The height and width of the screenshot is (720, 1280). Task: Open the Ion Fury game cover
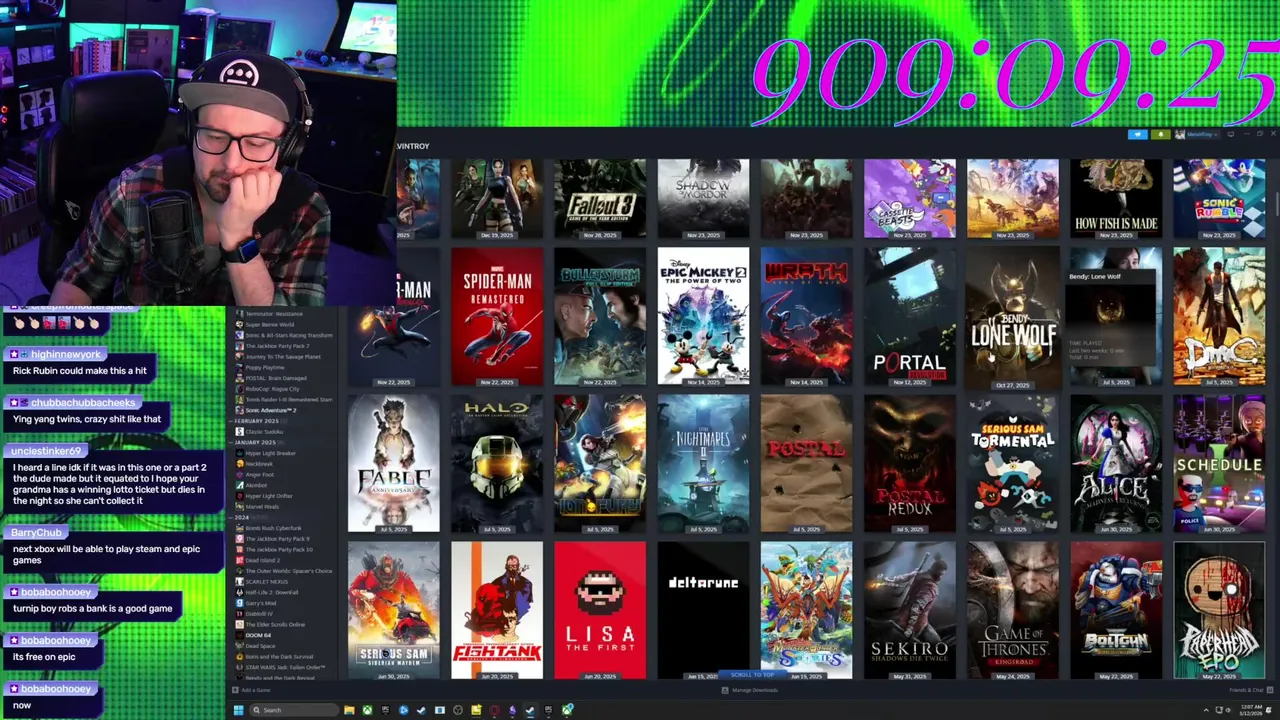600,463
